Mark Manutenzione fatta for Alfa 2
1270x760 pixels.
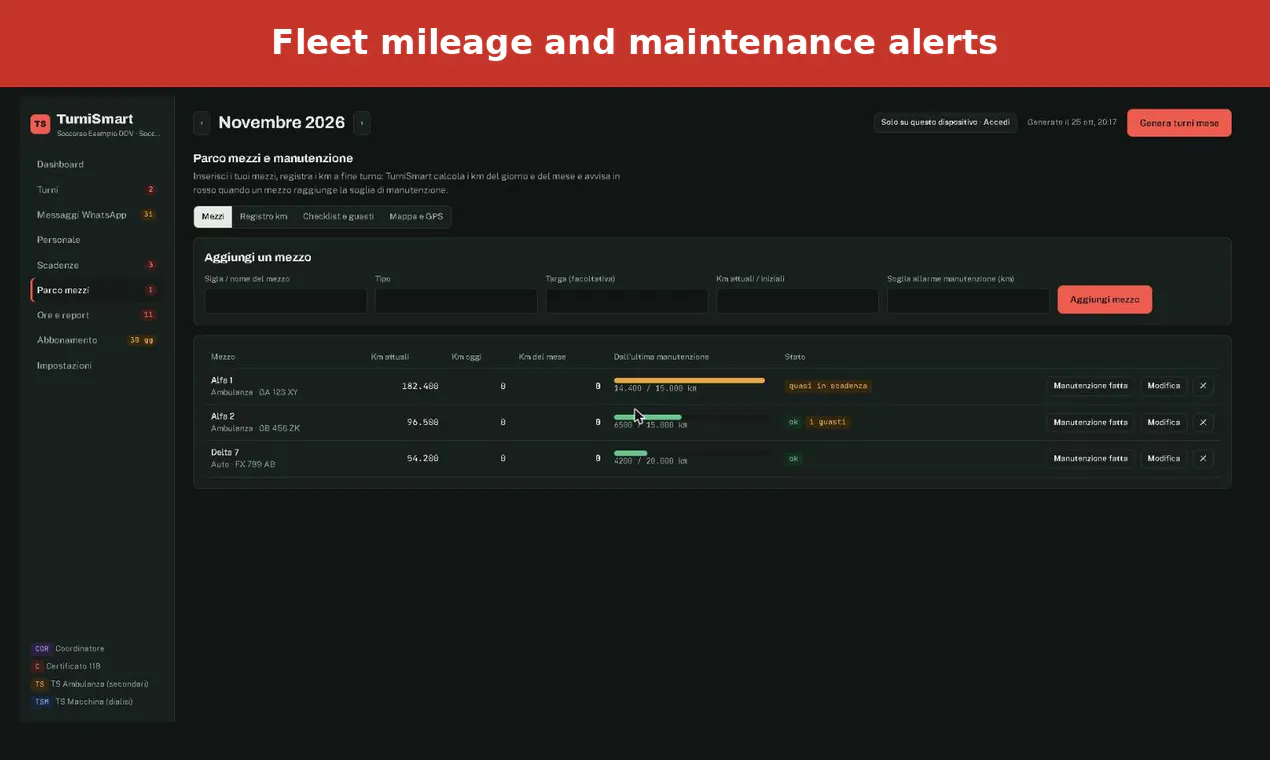(x=1090, y=422)
